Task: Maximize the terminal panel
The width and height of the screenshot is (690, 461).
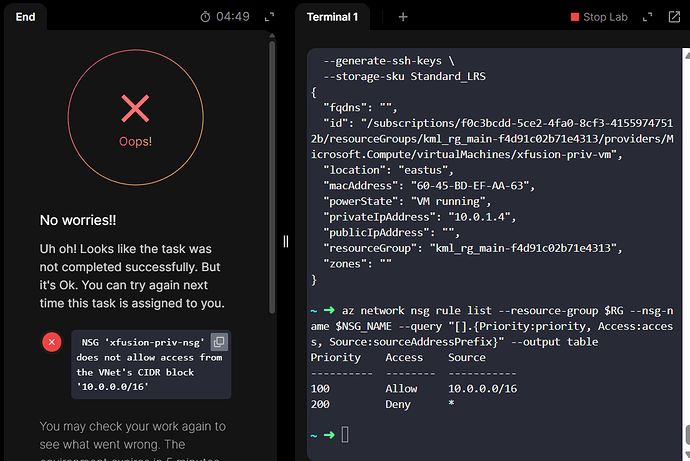Action: [647, 17]
